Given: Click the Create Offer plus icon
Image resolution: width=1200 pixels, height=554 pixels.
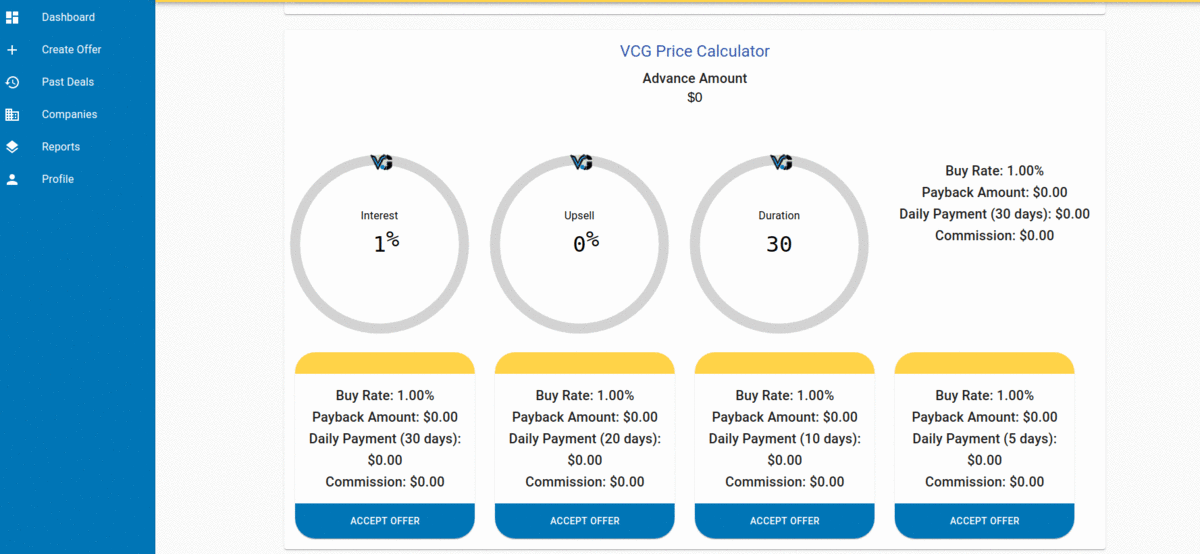Looking at the screenshot, I should tap(12, 50).
